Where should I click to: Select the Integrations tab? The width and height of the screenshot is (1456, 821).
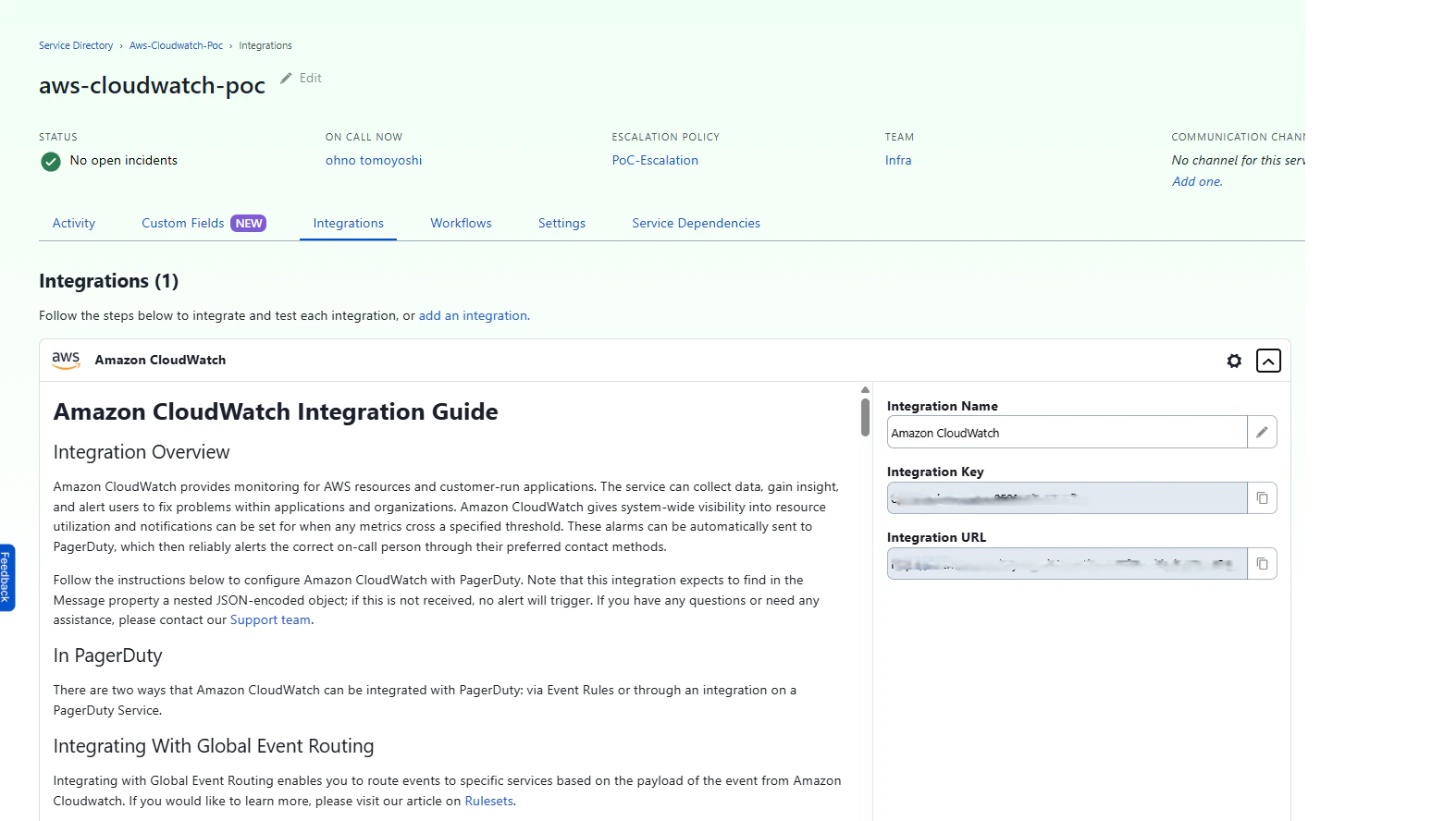point(348,224)
